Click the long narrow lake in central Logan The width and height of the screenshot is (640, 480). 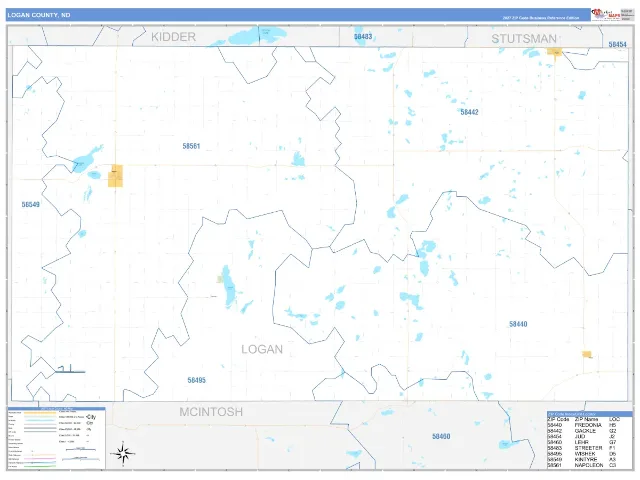[x=228, y=286]
